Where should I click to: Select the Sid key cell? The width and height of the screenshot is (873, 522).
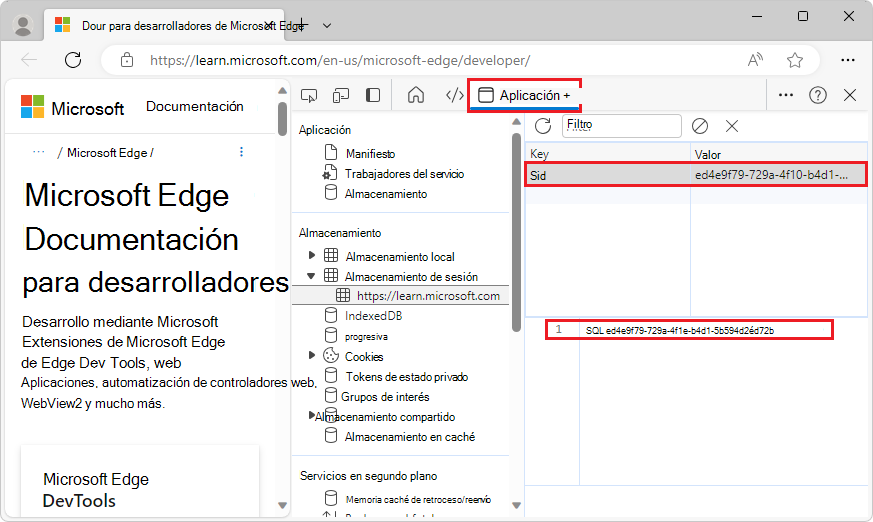click(x=608, y=175)
